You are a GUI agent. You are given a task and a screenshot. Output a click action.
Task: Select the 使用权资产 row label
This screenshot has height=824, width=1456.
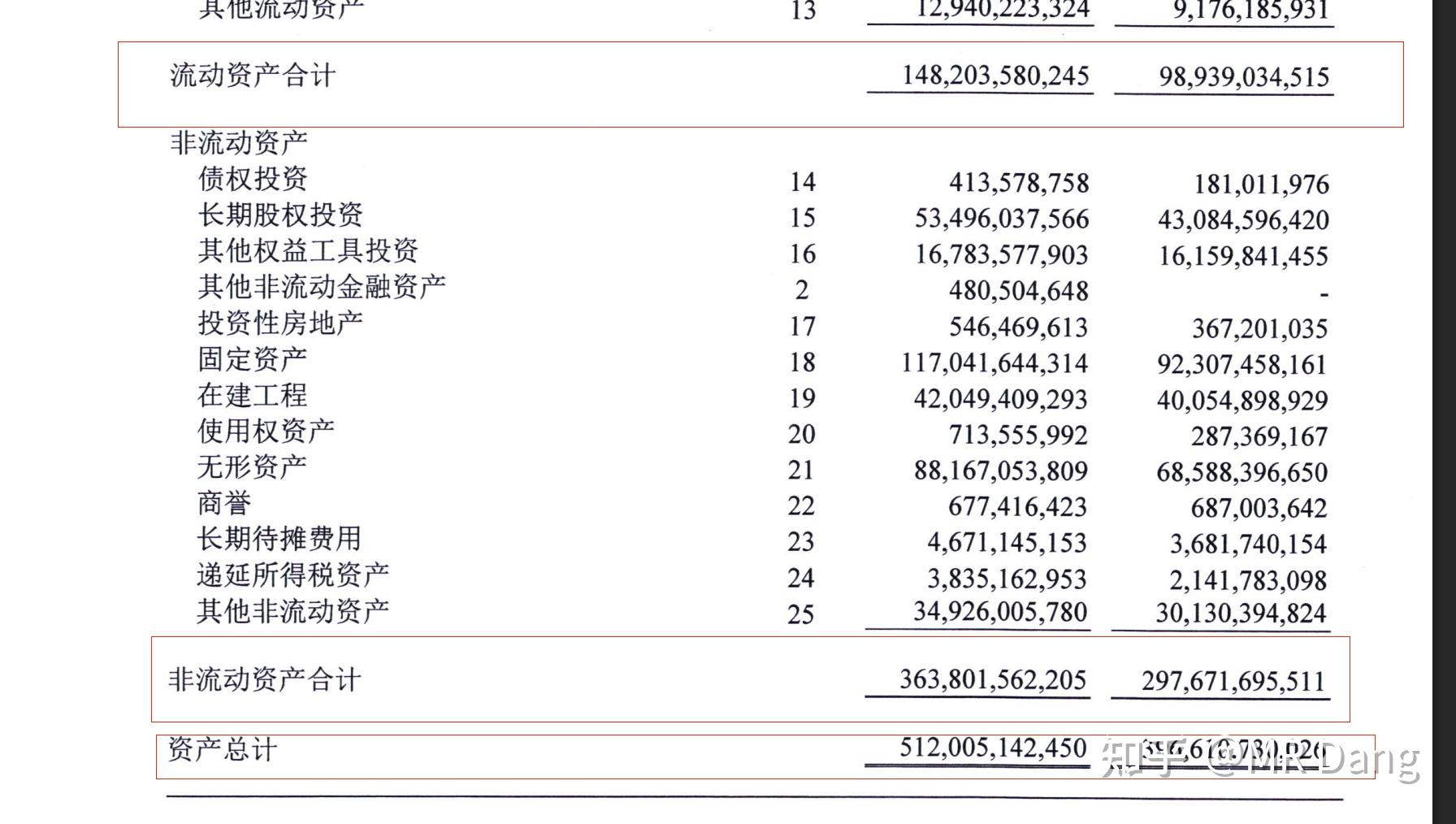[266, 431]
